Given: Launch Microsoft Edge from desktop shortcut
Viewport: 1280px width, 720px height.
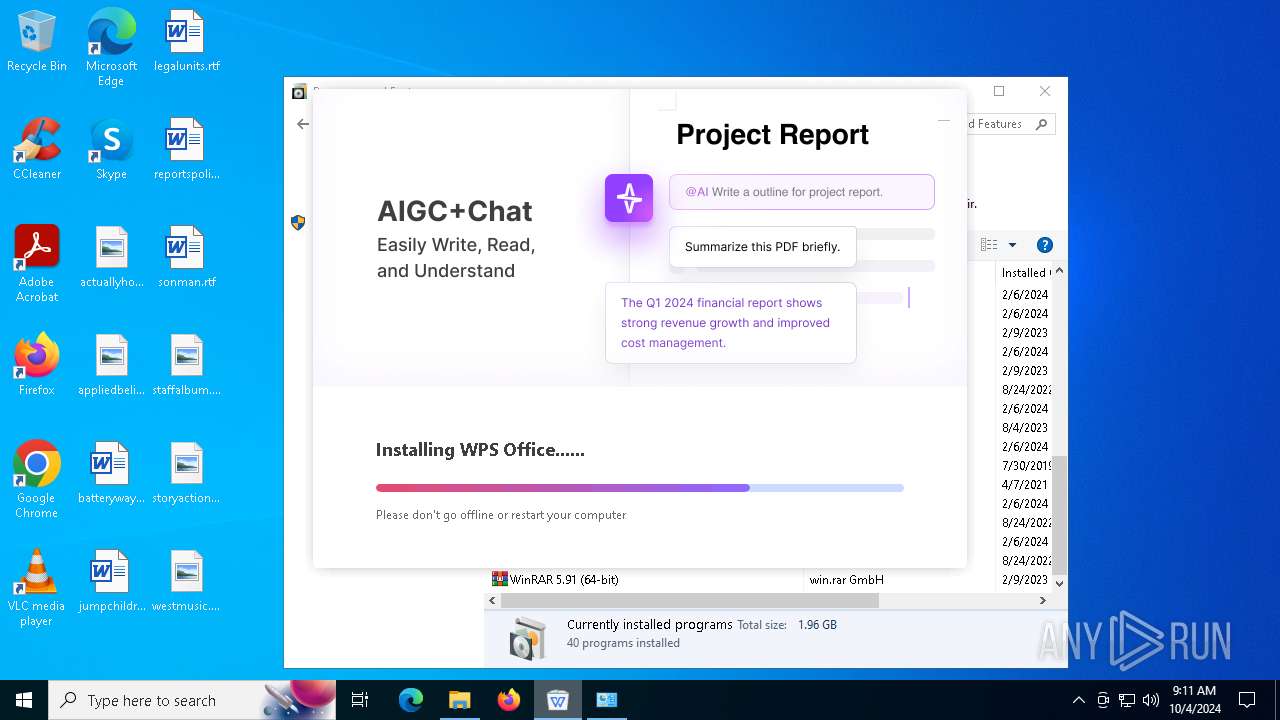Looking at the screenshot, I should click(111, 48).
